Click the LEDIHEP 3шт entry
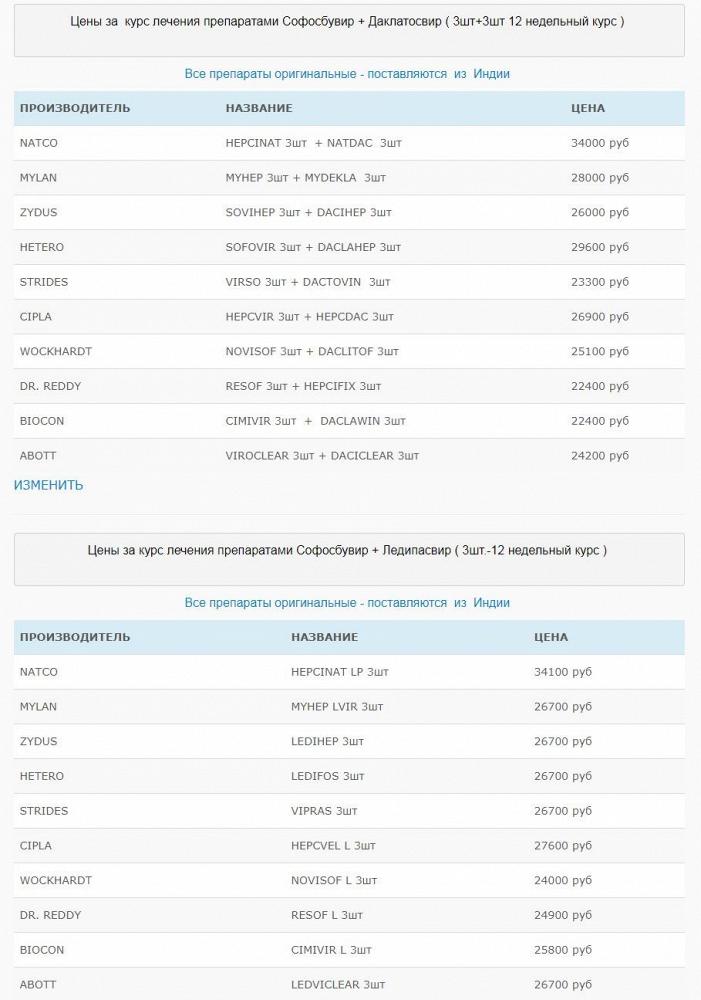This screenshot has height=1000, width=701. (327, 742)
